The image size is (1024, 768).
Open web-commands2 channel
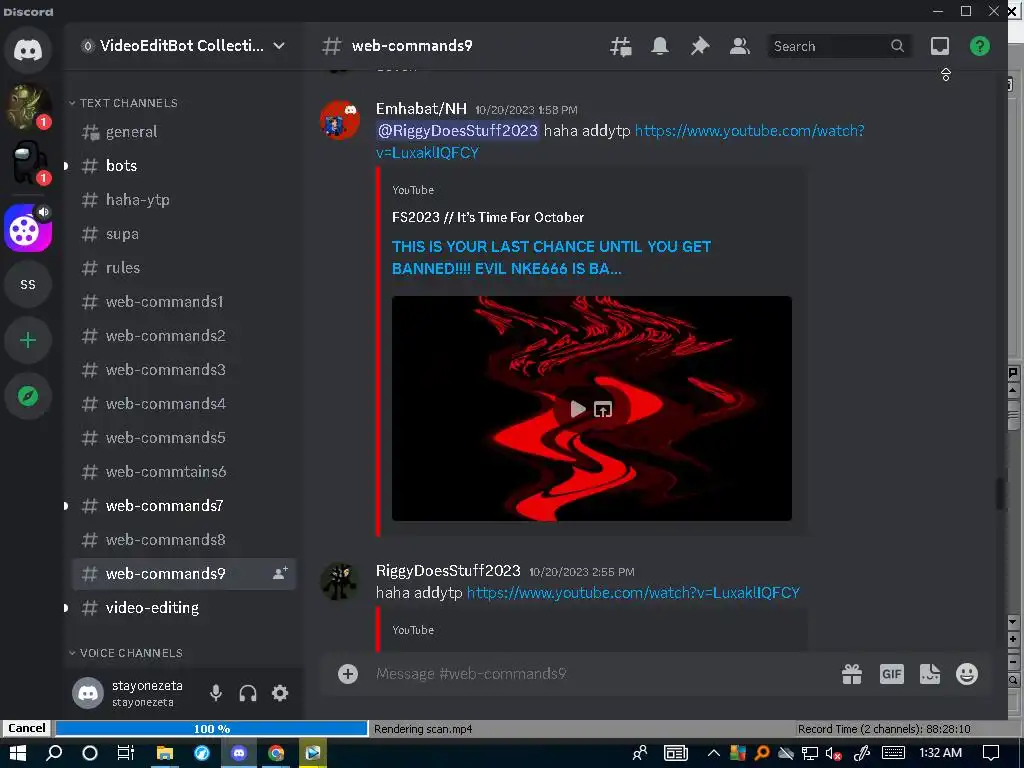(x=184, y=336)
